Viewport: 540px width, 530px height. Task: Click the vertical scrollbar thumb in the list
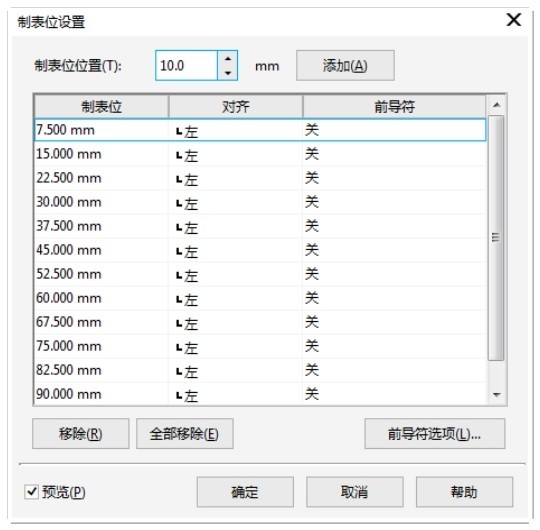click(x=496, y=238)
